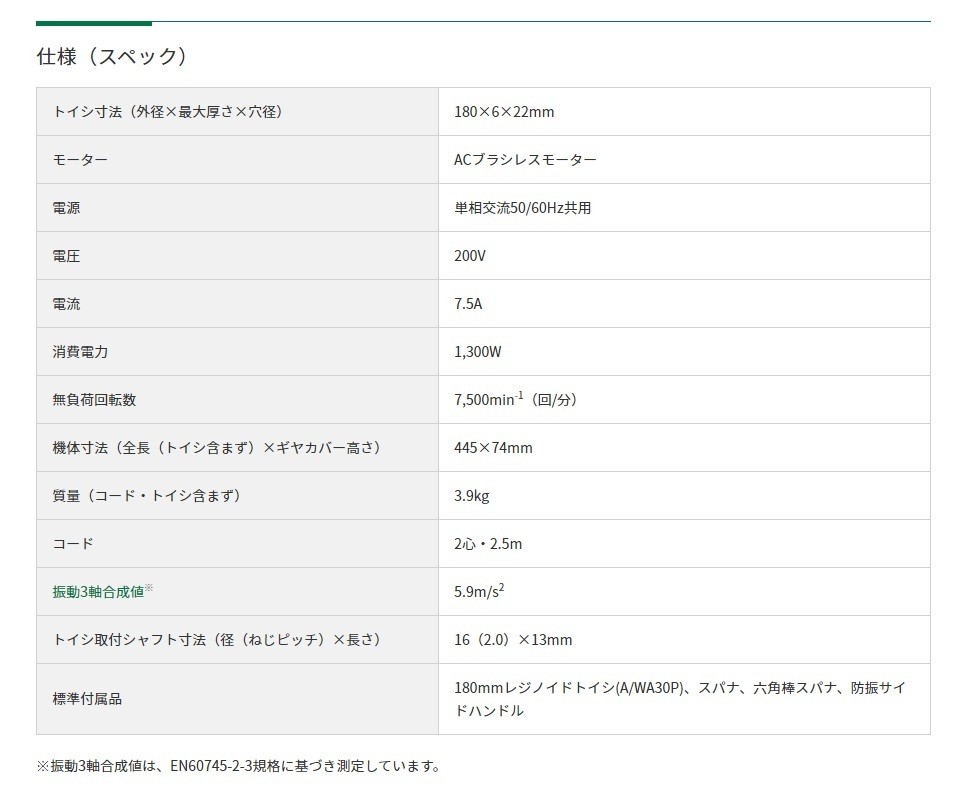Image resolution: width=956 pixels, height=806 pixels.
Task: Select the 質量（コード・トイシ含まず） label
Action: (146, 496)
